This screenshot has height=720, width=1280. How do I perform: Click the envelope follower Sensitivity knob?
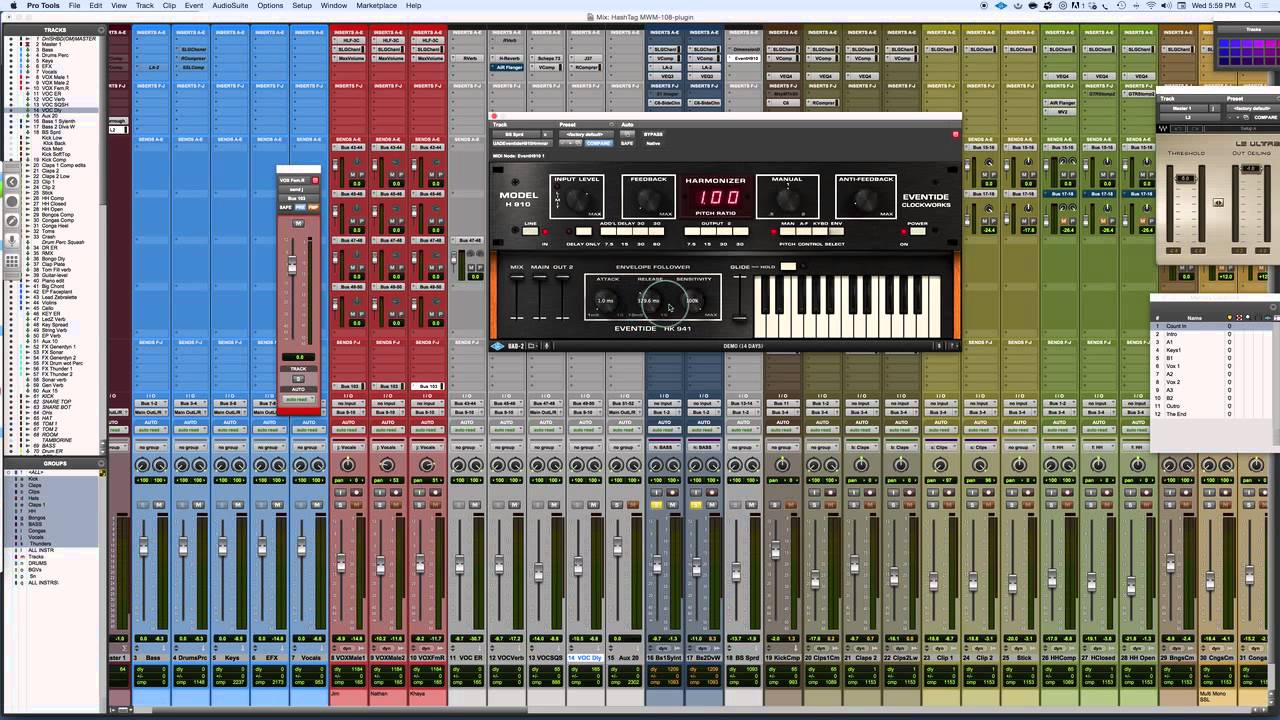(x=693, y=301)
